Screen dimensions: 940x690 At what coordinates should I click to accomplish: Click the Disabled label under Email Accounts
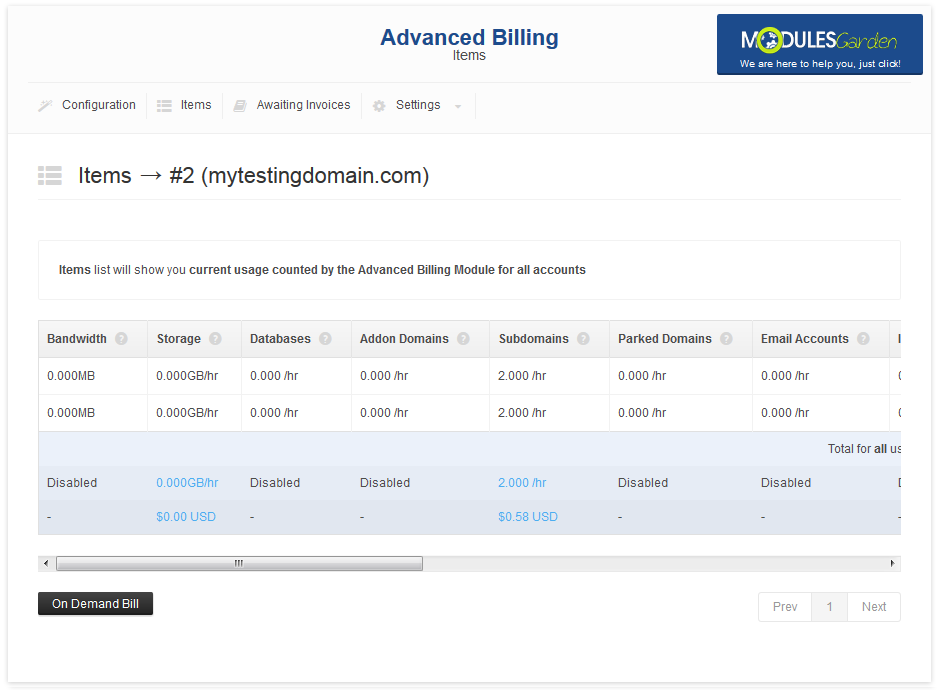pos(786,483)
